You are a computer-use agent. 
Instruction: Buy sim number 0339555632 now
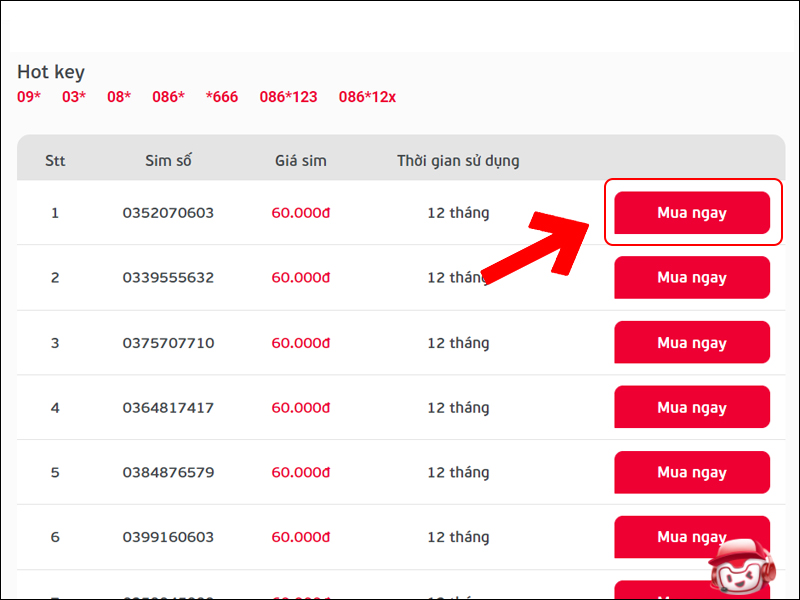pyautogui.click(x=691, y=278)
